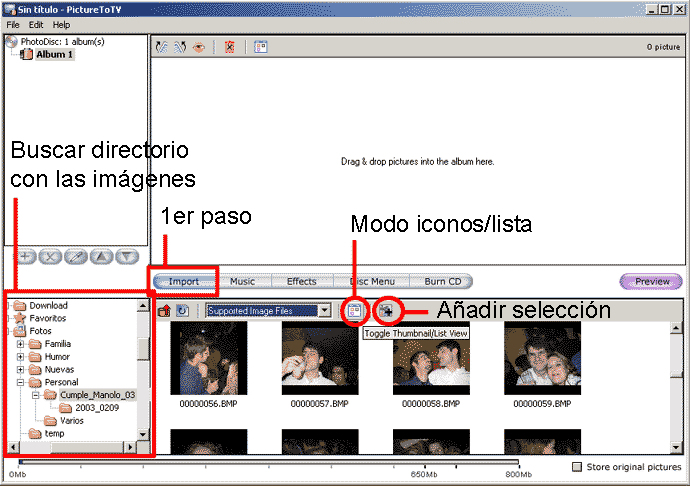The height and width of the screenshot is (486, 690).
Task: Click the Fotos folder icon
Action: point(20,331)
